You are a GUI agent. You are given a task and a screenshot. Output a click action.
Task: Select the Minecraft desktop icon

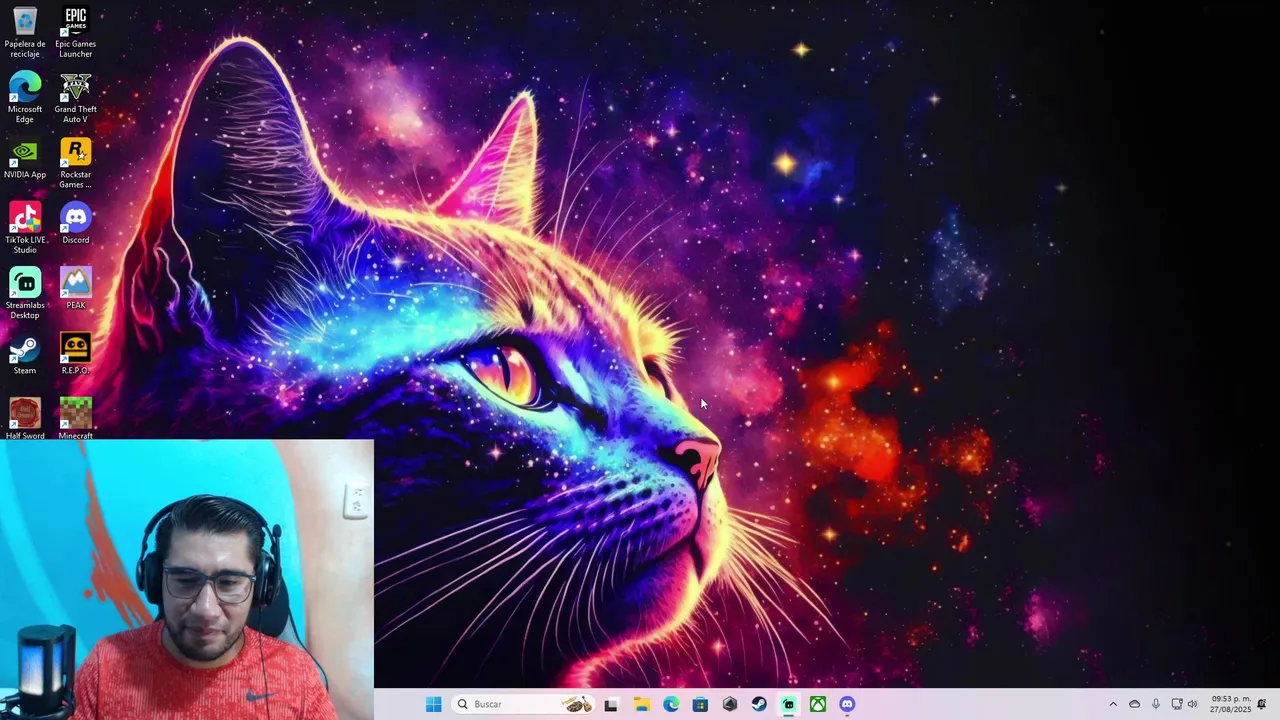(75, 419)
